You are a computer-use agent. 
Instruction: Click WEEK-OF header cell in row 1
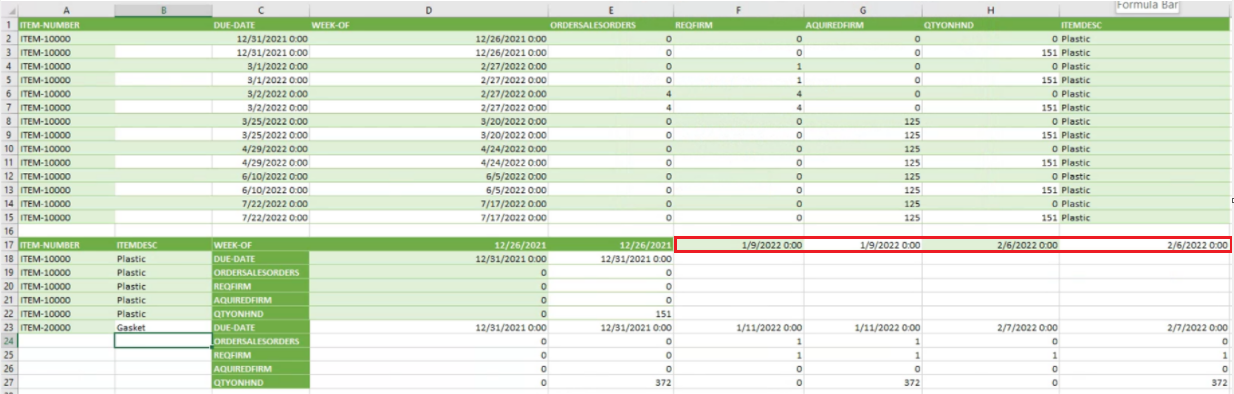429,24
